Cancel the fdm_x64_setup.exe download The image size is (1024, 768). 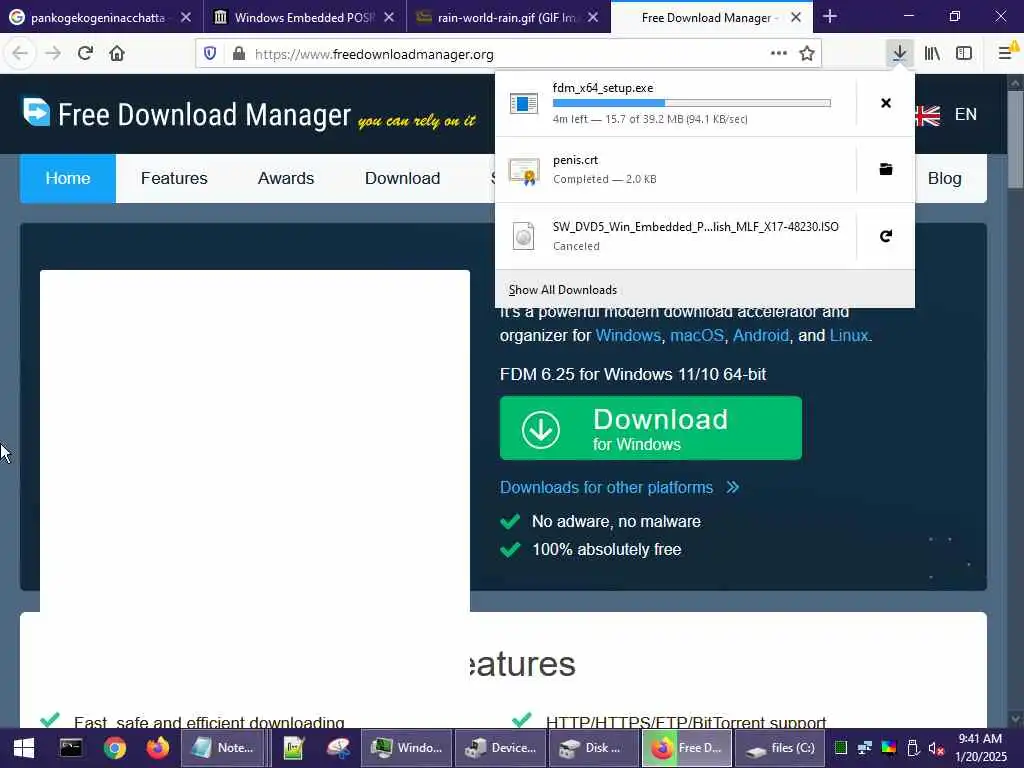[886, 103]
